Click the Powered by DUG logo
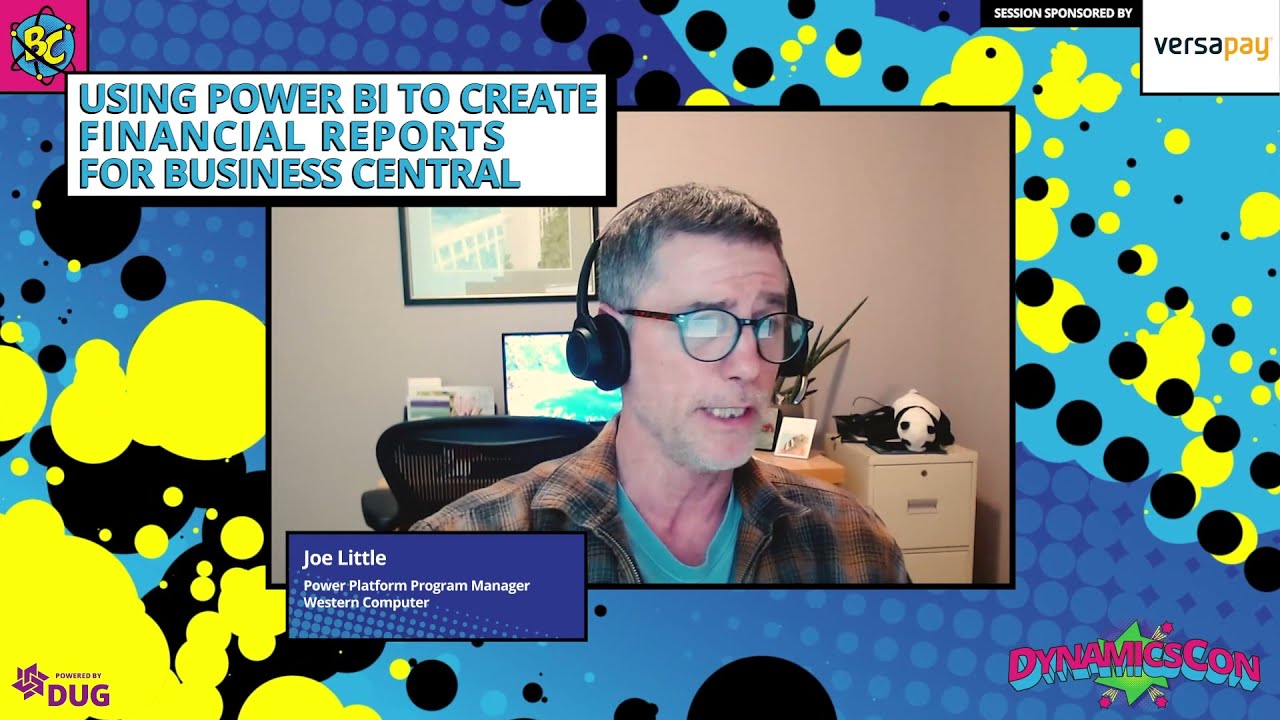 click(x=61, y=685)
